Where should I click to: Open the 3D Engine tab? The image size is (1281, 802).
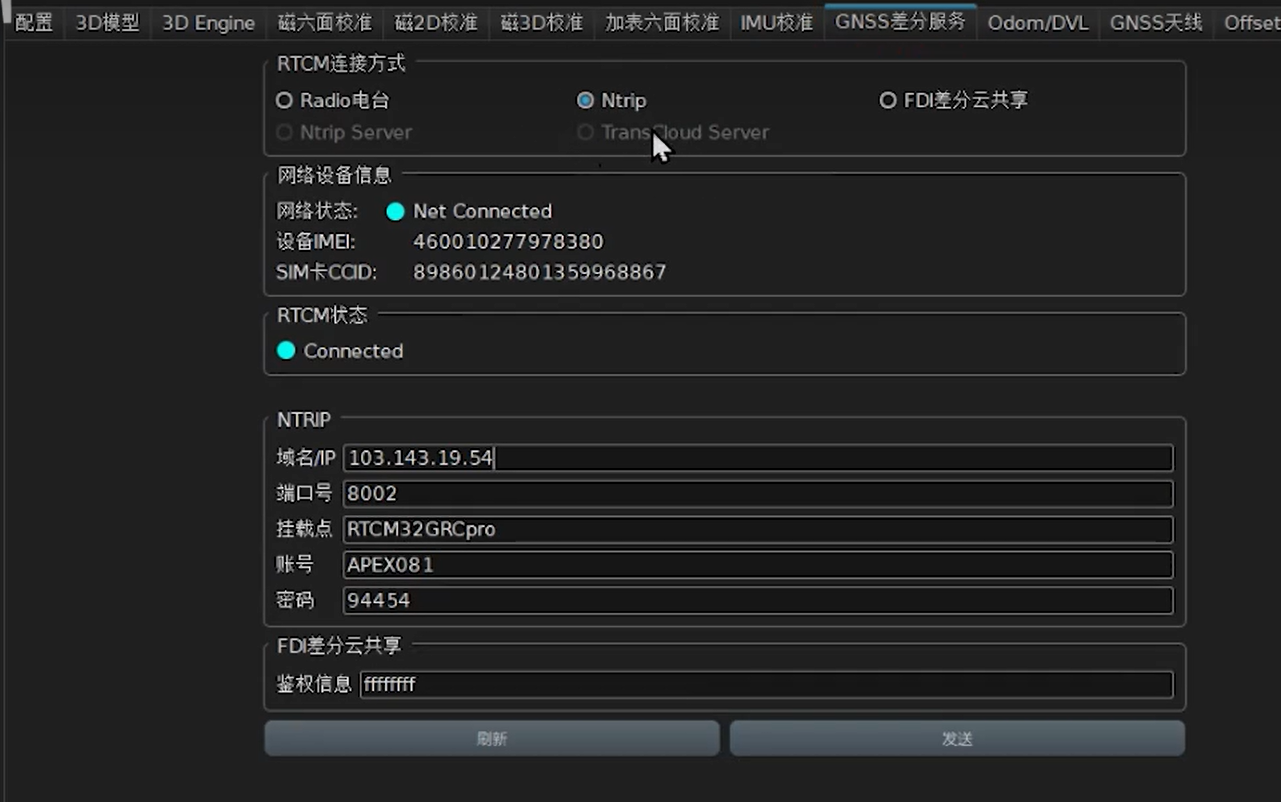coord(208,22)
